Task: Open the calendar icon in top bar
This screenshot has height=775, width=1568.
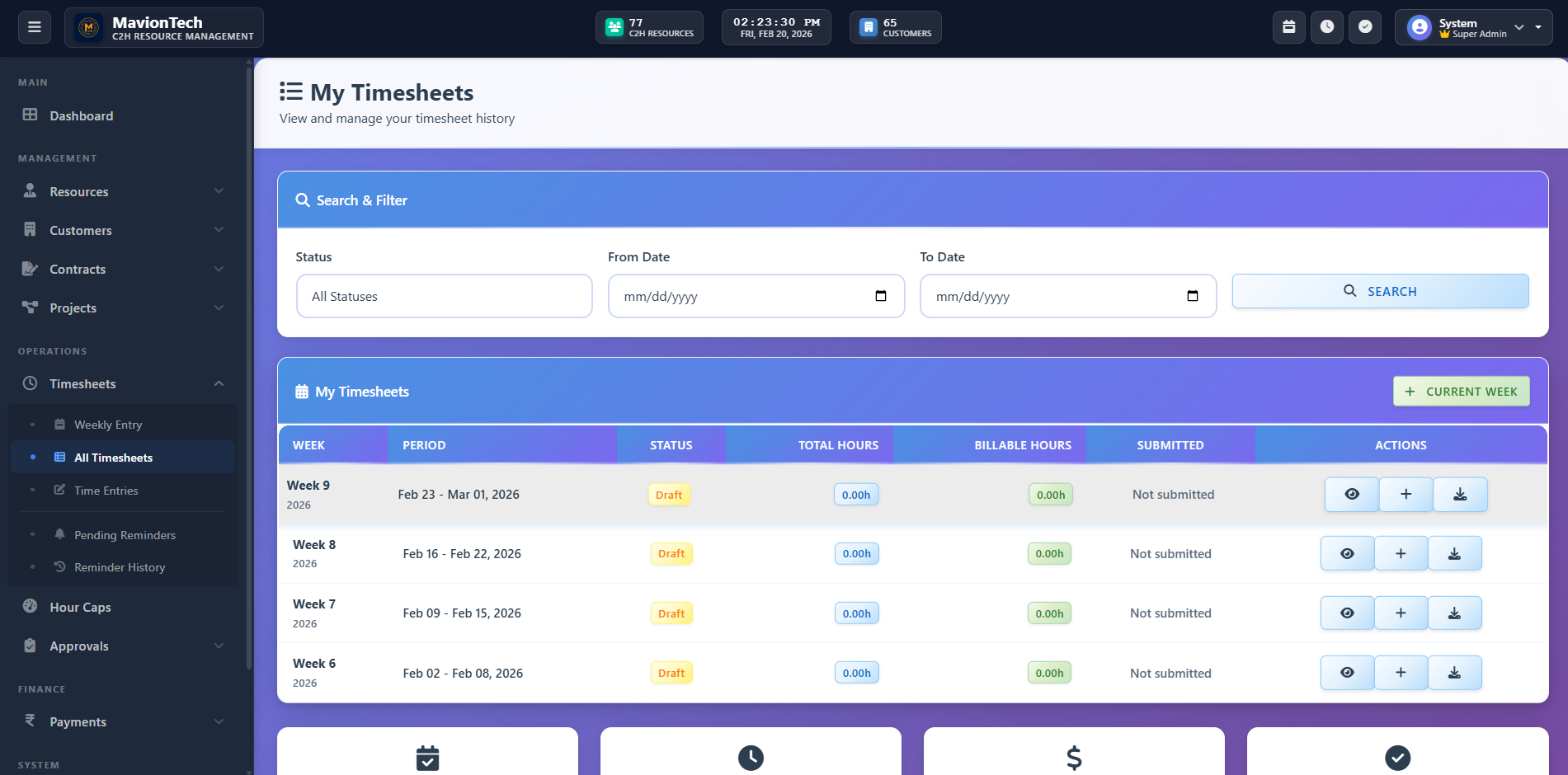Action: pyautogui.click(x=1288, y=27)
